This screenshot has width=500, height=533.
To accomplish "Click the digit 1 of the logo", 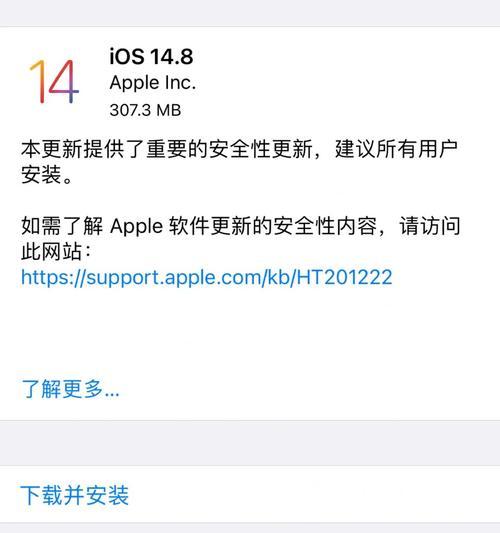I will click(37, 82).
